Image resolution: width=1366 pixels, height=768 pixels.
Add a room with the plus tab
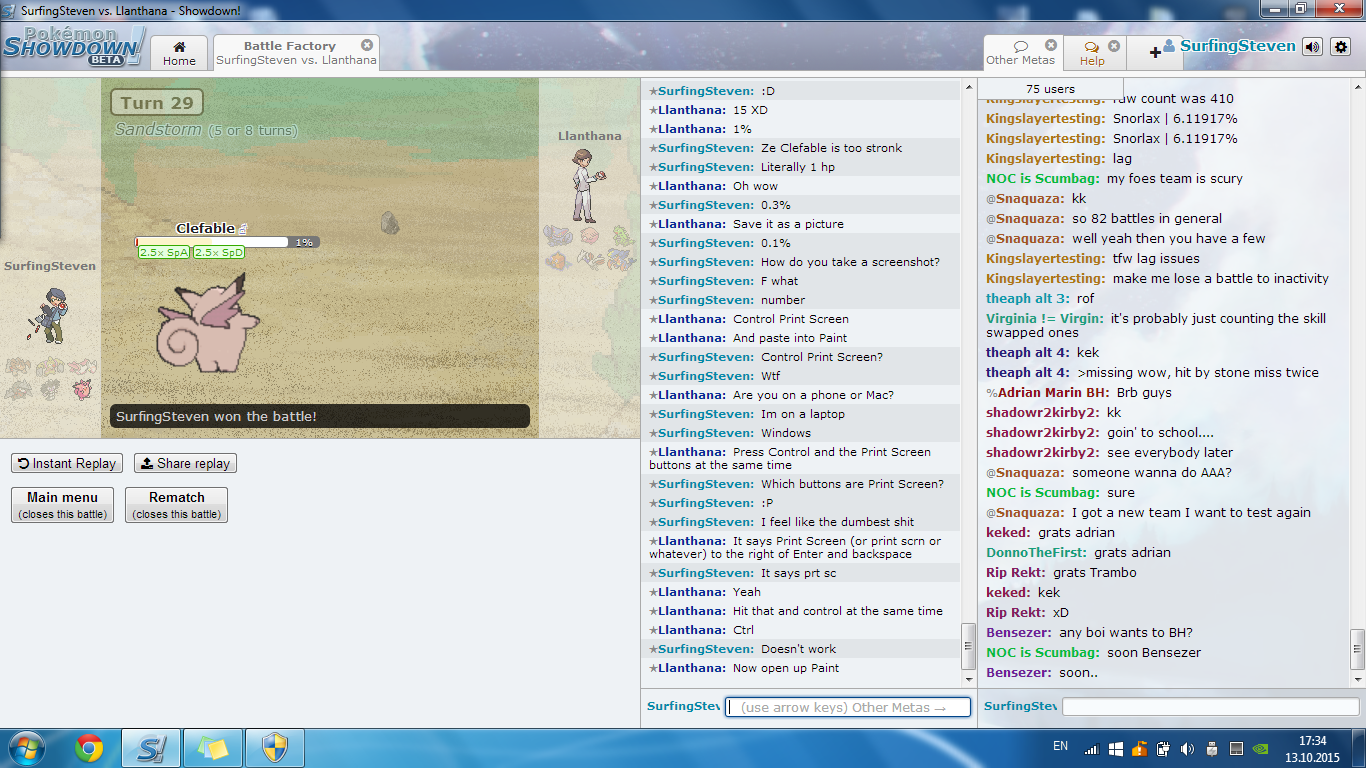pyautogui.click(x=1155, y=52)
